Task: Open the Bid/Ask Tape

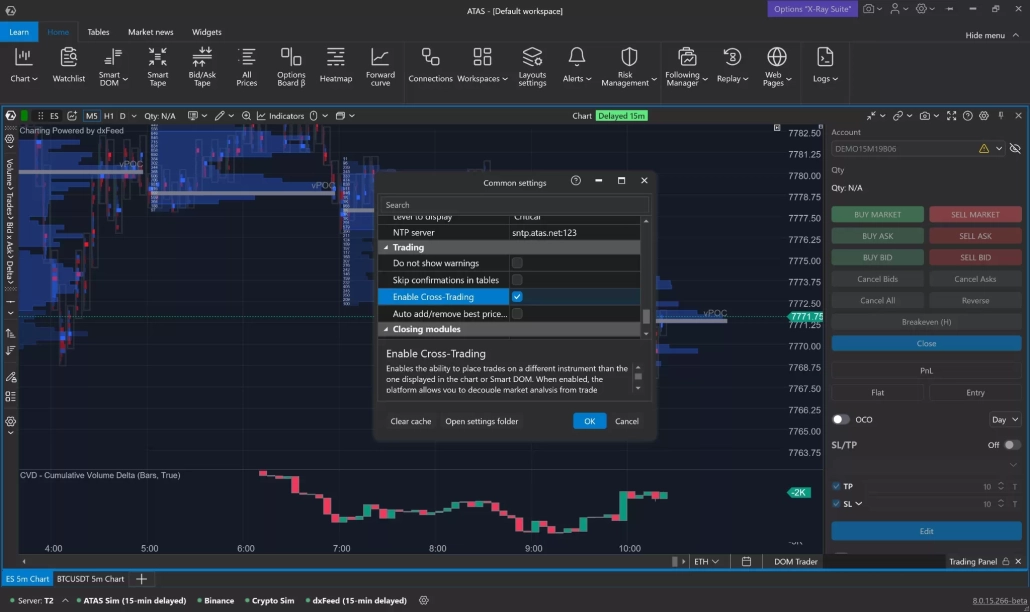Action: [x=202, y=66]
